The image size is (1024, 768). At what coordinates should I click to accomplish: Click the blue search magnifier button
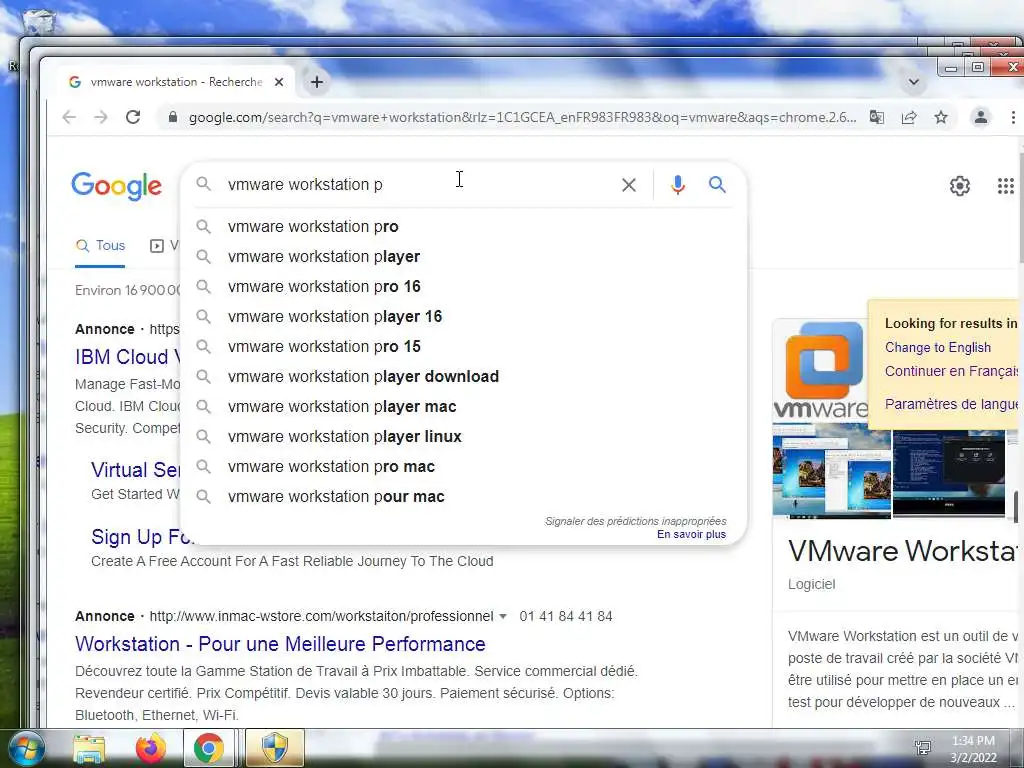click(x=717, y=185)
